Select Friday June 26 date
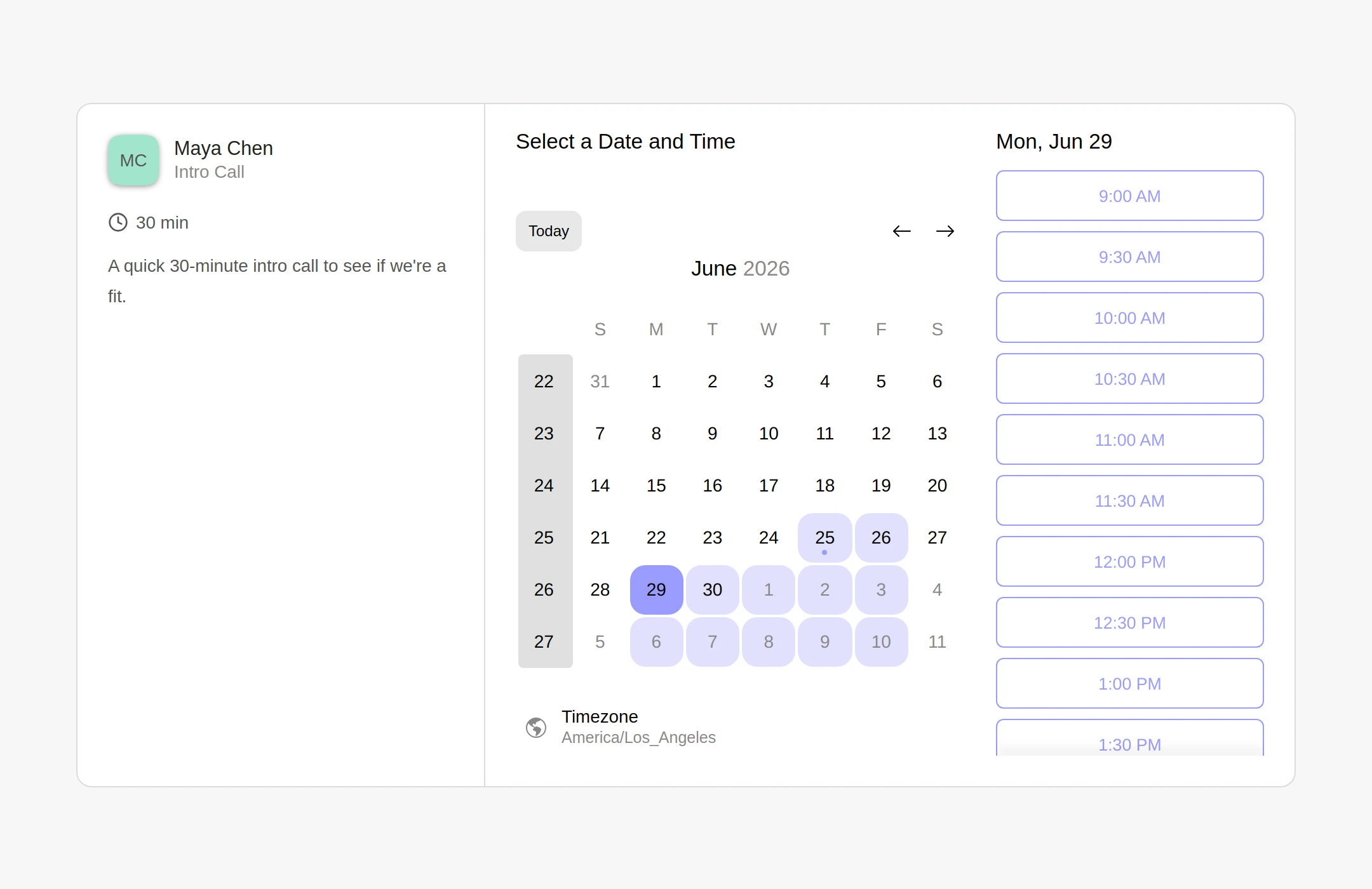 coord(881,537)
